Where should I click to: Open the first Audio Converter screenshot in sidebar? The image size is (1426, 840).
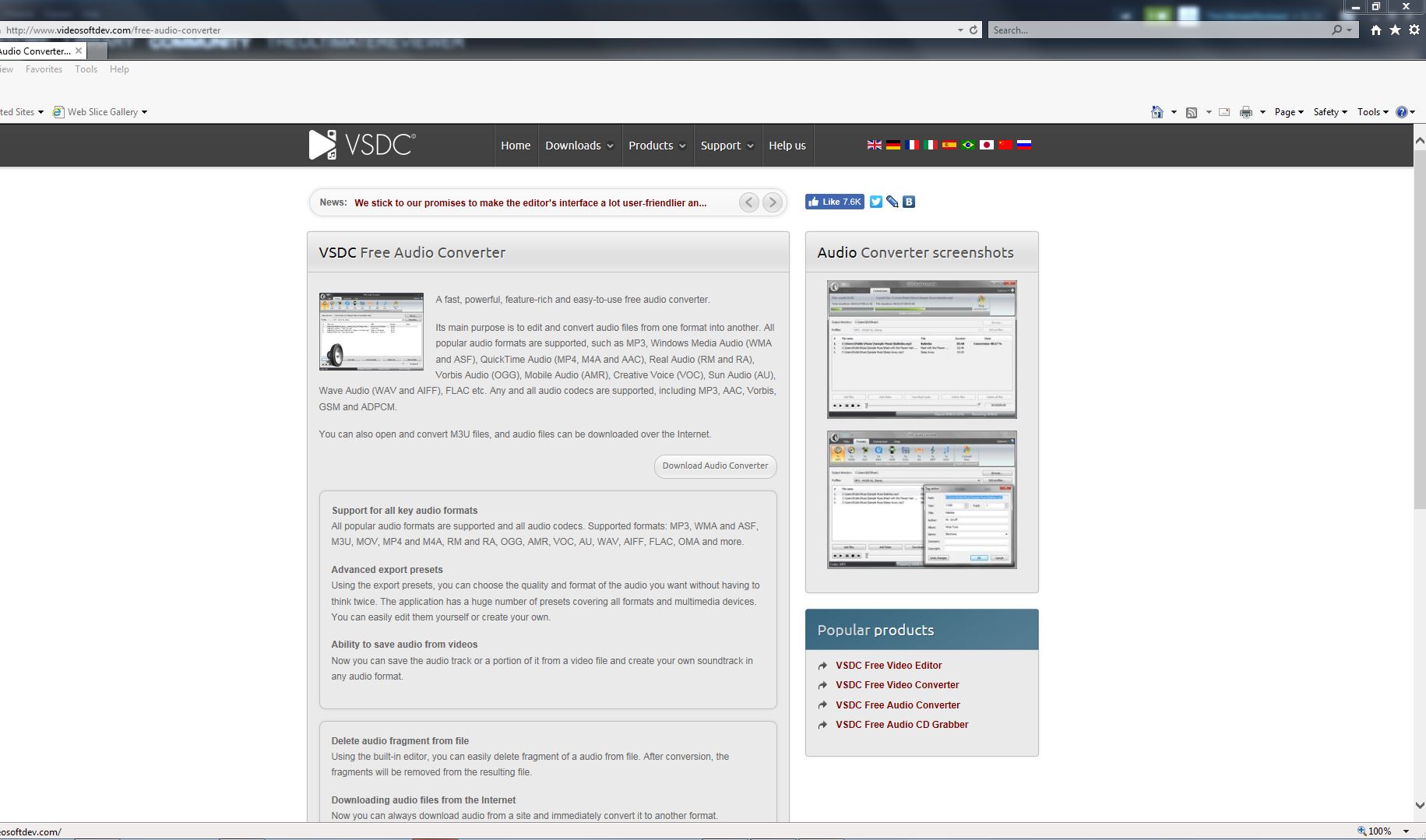coord(921,349)
